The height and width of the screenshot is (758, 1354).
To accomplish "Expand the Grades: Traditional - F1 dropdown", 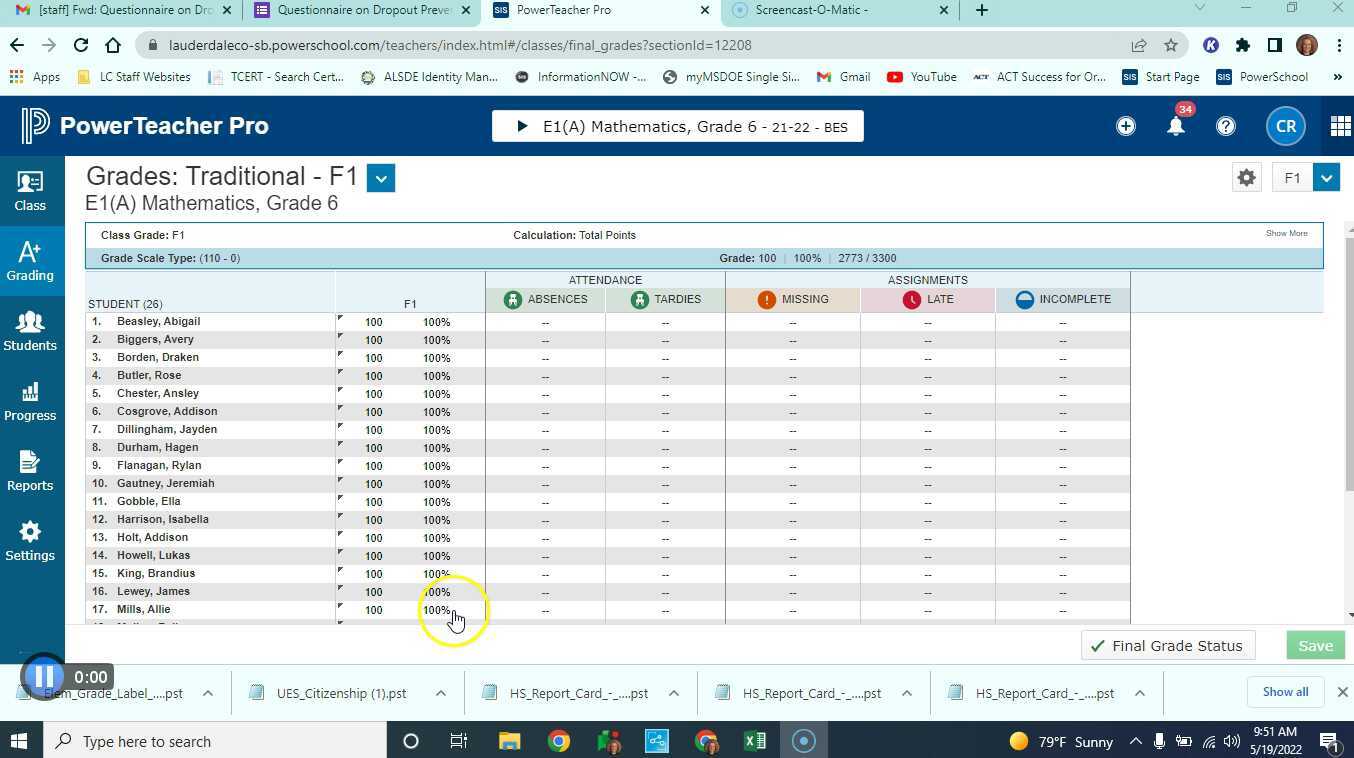I will point(381,177).
